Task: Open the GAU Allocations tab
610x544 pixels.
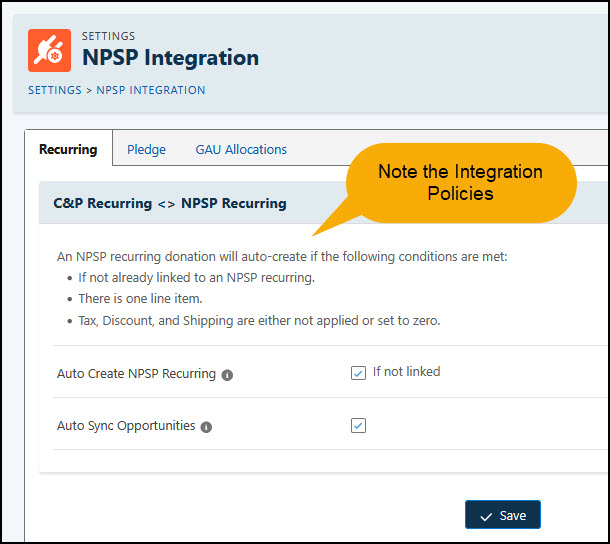Action: click(241, 149)
